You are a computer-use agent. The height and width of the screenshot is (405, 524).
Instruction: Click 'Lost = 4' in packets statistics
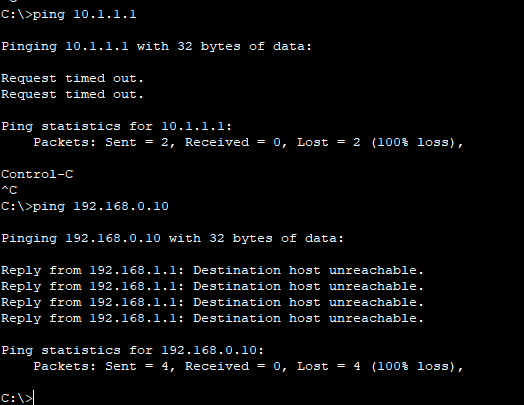(329, 366)
